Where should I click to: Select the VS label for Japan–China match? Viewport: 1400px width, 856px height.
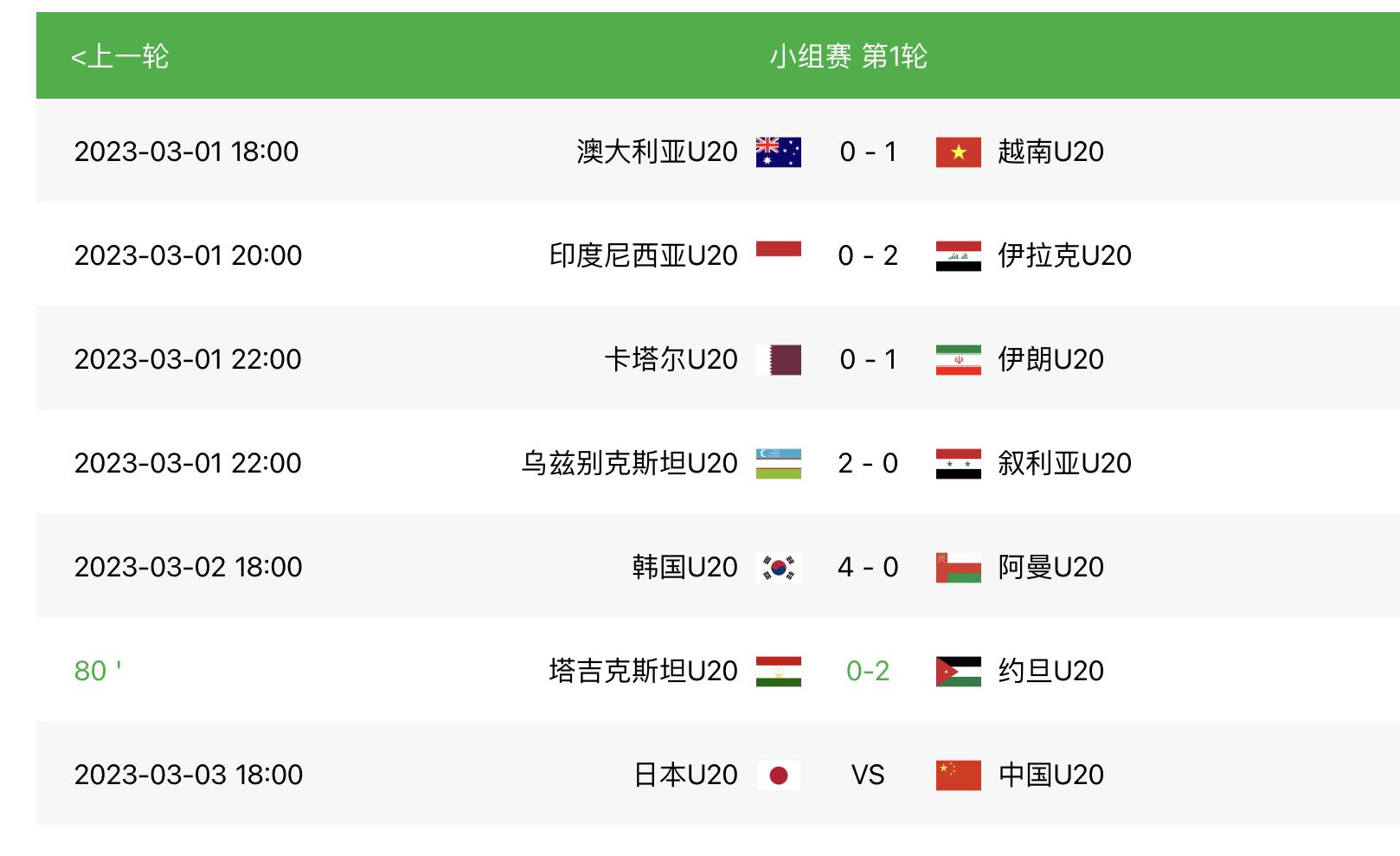[x=867, y=776]
